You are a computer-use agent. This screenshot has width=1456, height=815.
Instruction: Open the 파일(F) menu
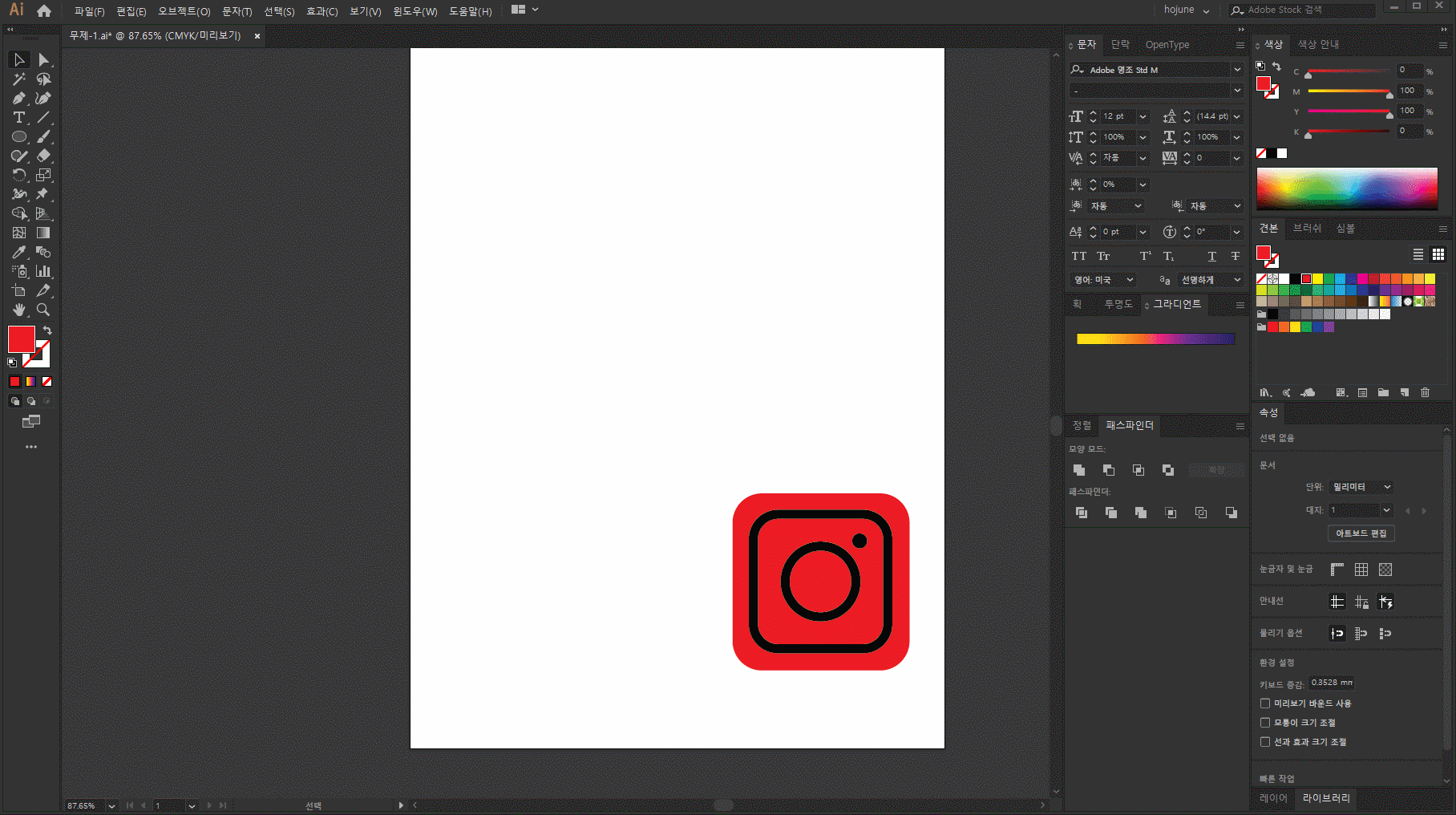[x=89, y=11]
